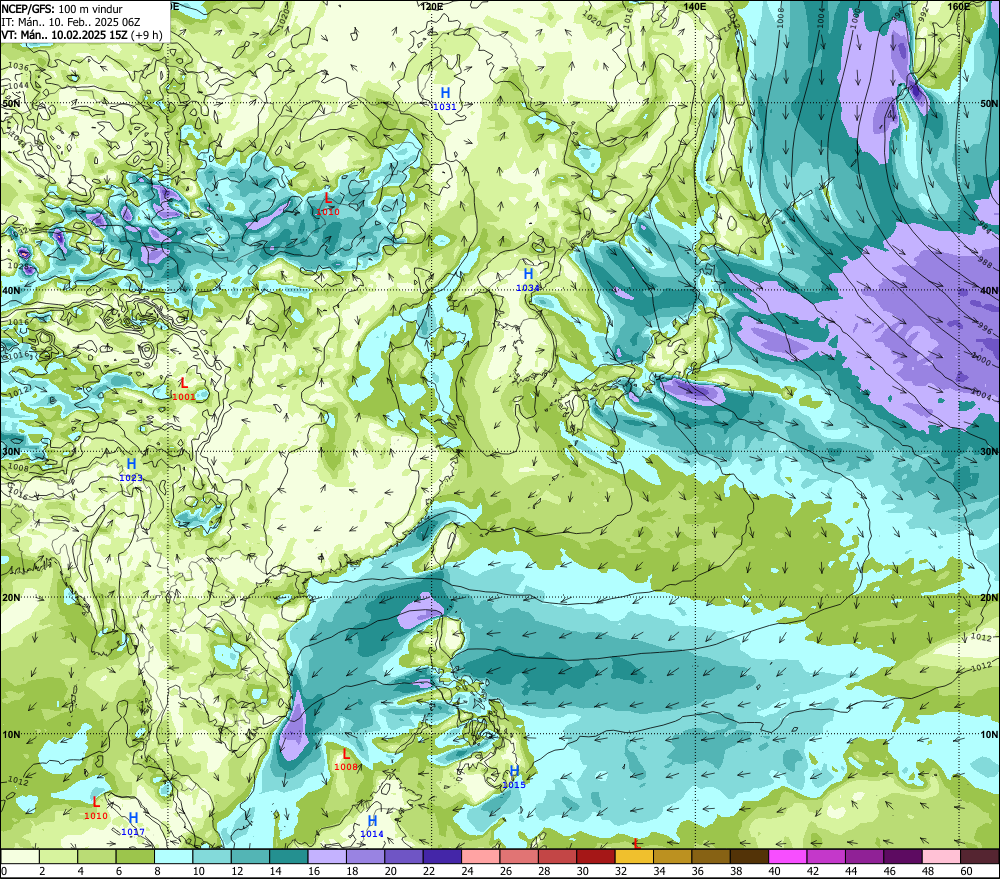Click the 20N label on the right edge
The image size is (1000, 879).
coord(989,598)
